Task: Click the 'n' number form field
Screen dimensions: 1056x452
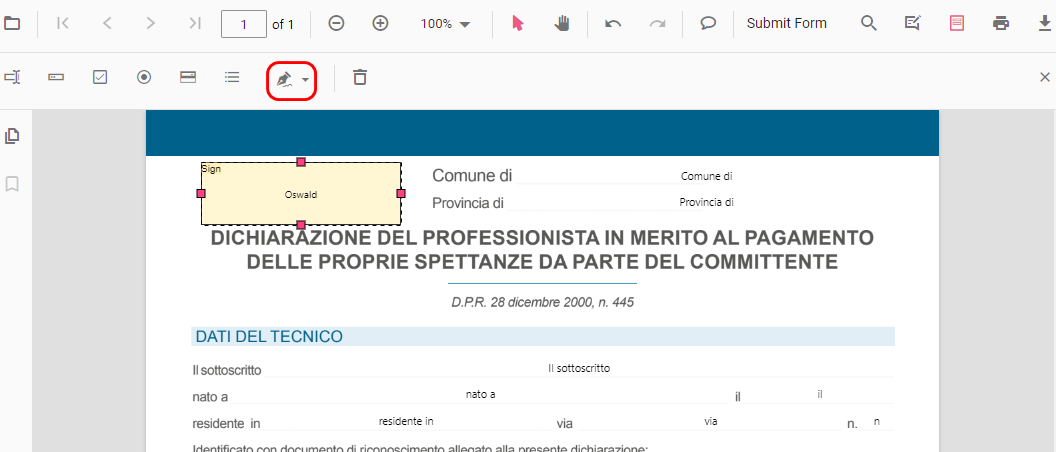Action: click(877, 421)
